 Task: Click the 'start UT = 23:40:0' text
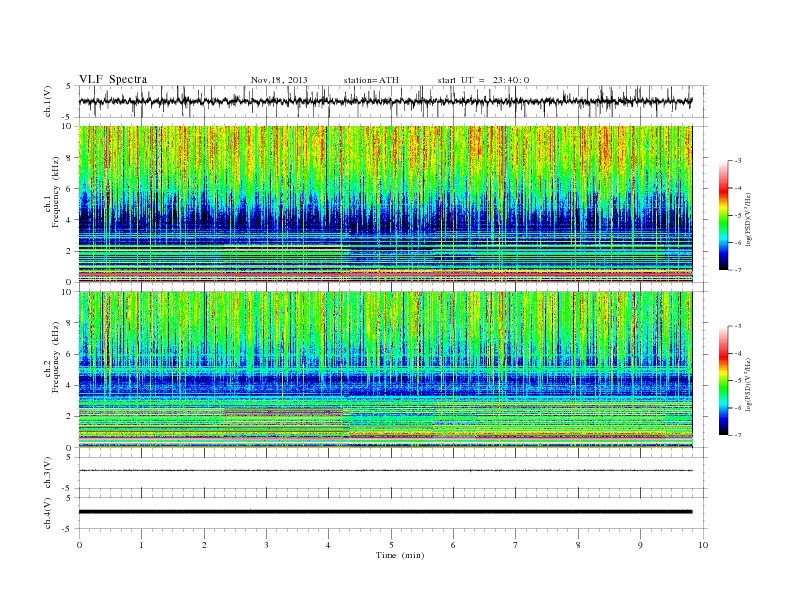[483, 80]
